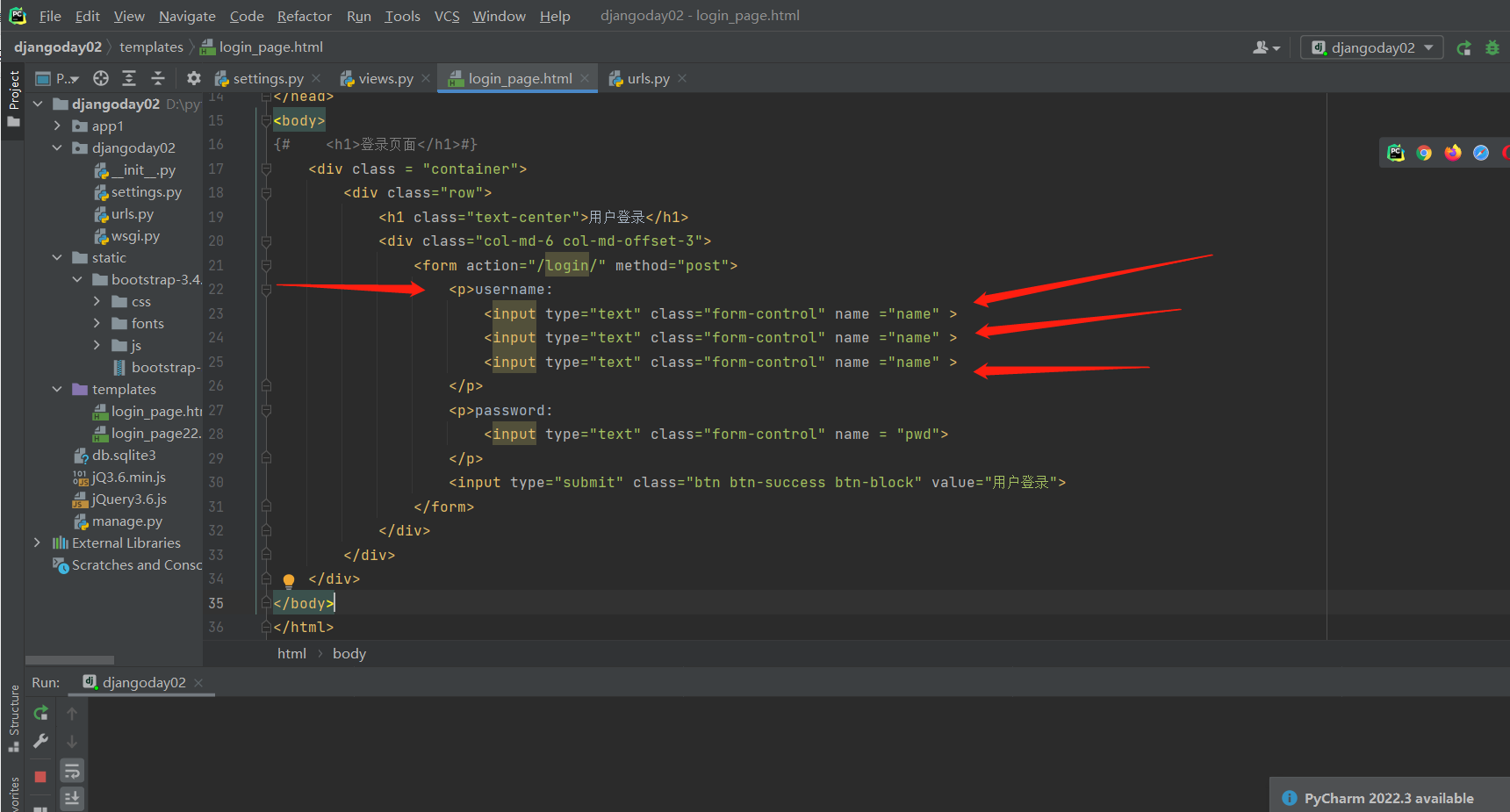Click the Project tool window button
1510x812 pixels.
13,97
